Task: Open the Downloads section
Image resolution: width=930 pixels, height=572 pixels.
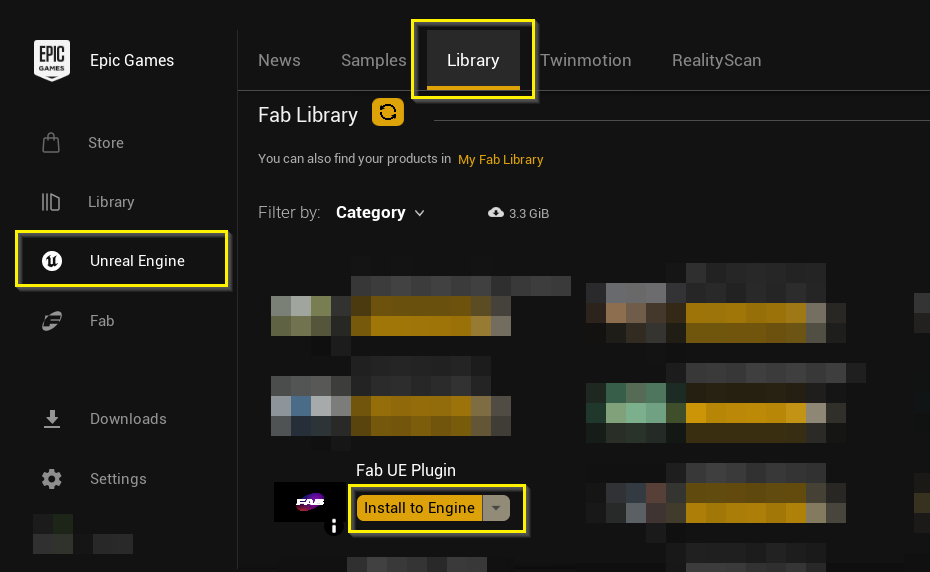Action: (51, 419)
